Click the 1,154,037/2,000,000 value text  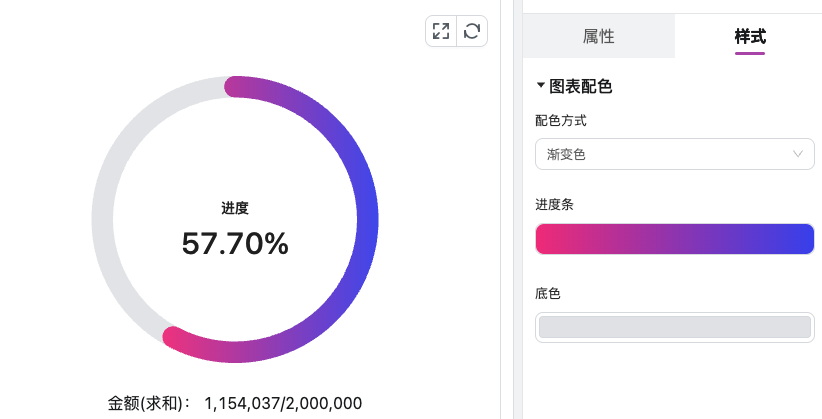coord(283,403)
